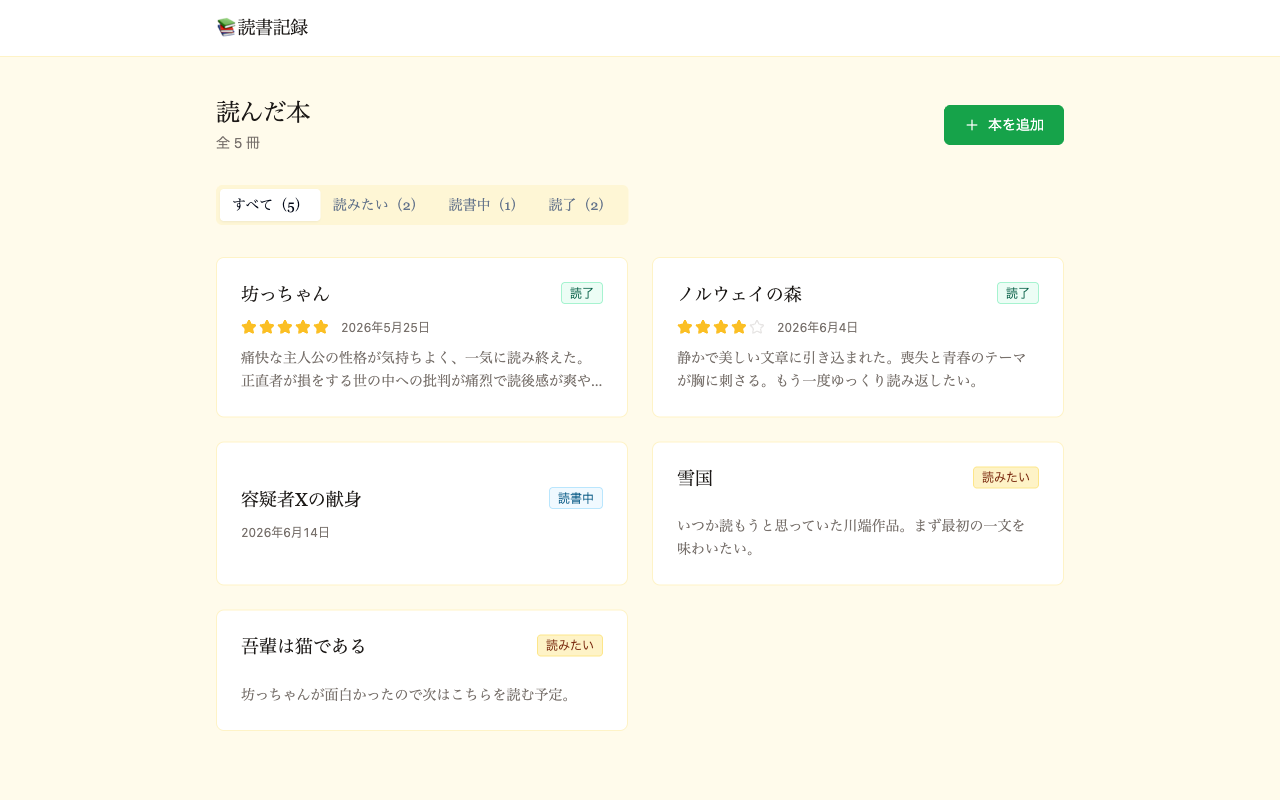Click the first star on ノルウェイの森
Screen dimensions: 1280x800
coord(685,327)
